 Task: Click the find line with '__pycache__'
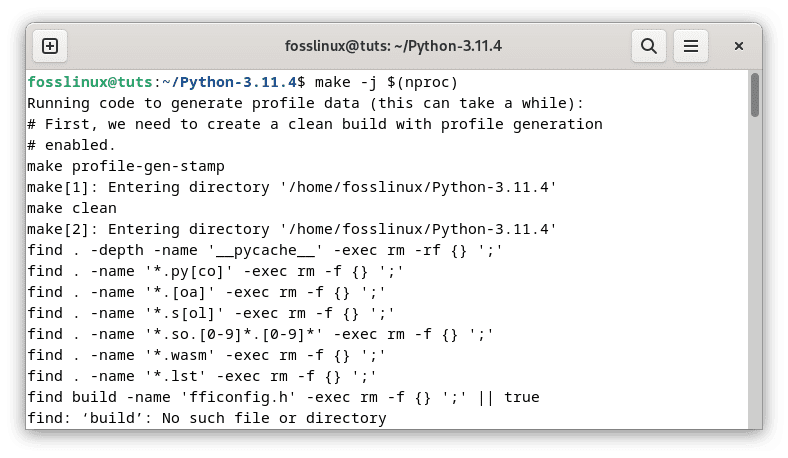pyautogui.click(x=265, y=250)
